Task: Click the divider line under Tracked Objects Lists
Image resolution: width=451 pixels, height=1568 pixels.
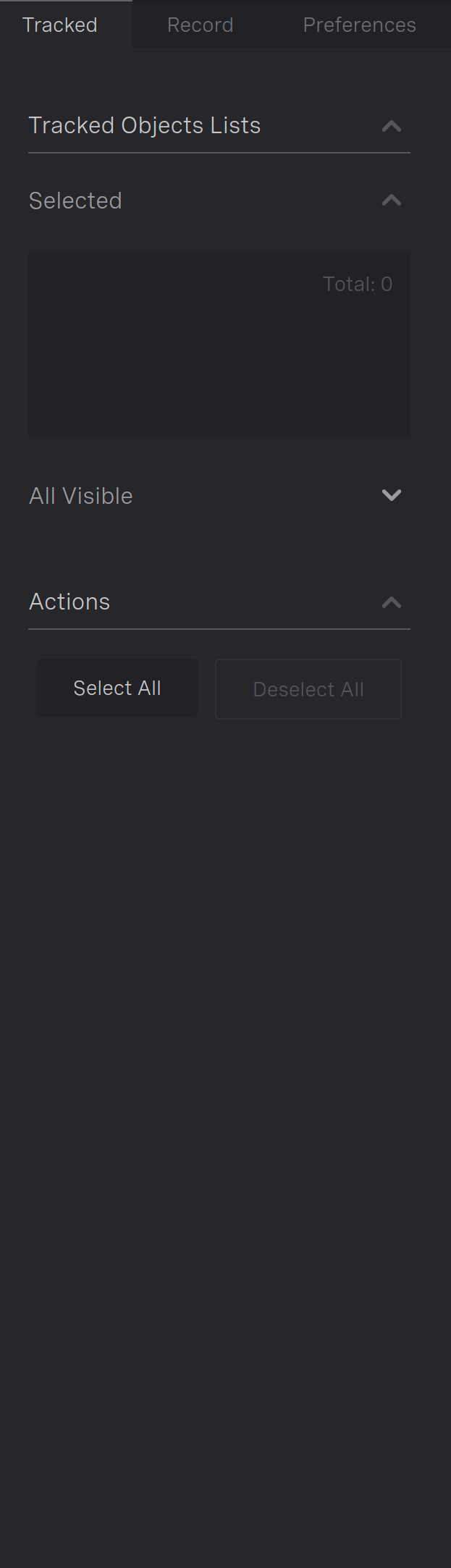Action: tap(219, 153)
